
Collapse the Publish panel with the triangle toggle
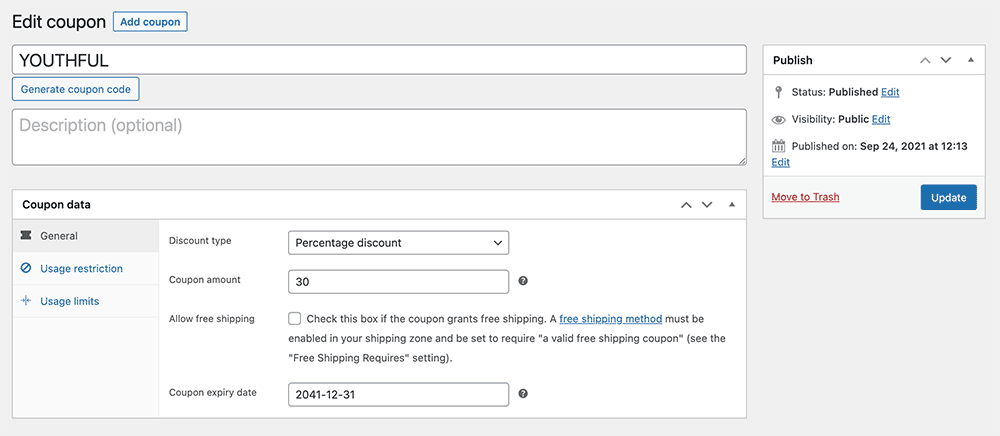[971, 60]
